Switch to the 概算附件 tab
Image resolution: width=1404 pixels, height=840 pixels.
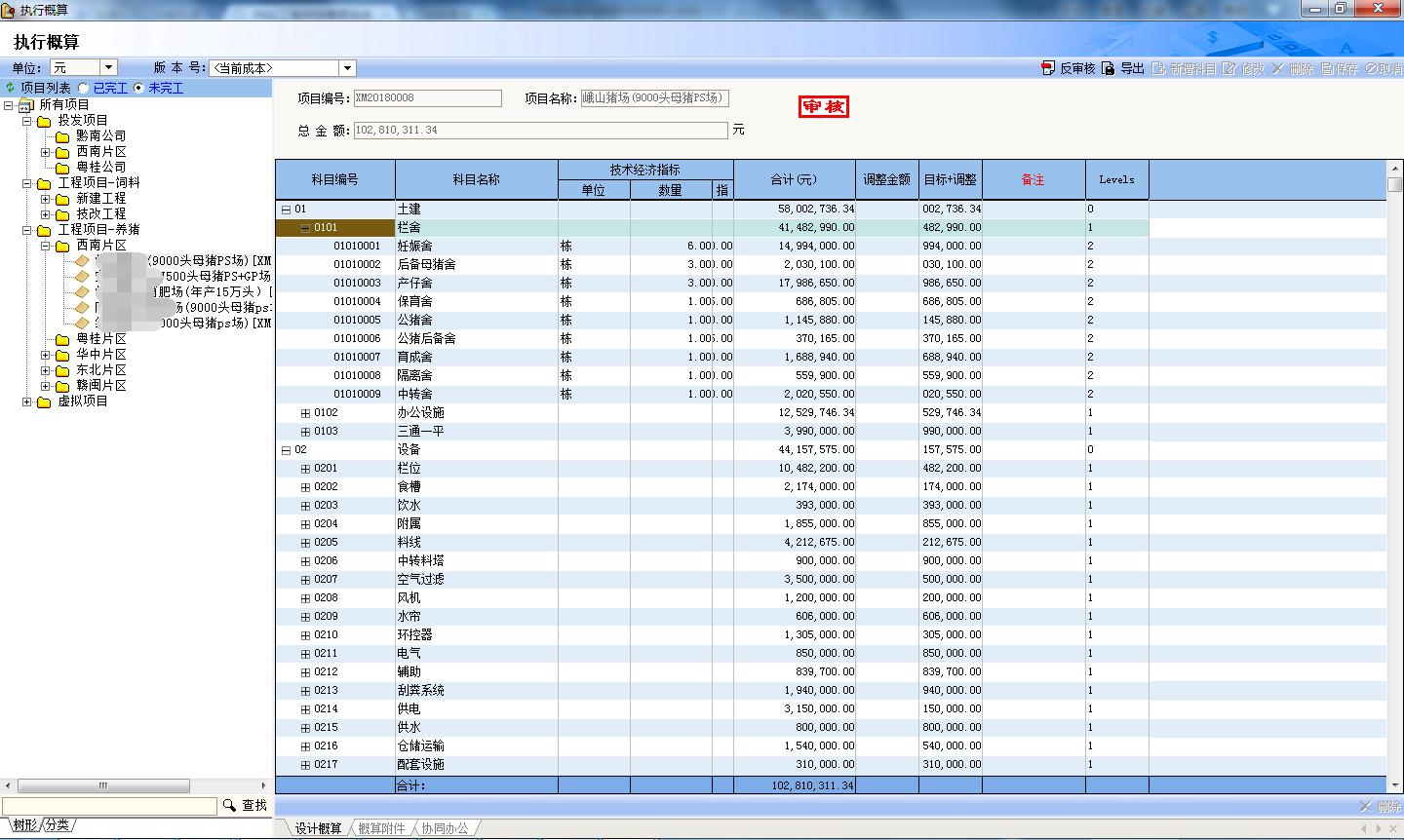point(380,828)
